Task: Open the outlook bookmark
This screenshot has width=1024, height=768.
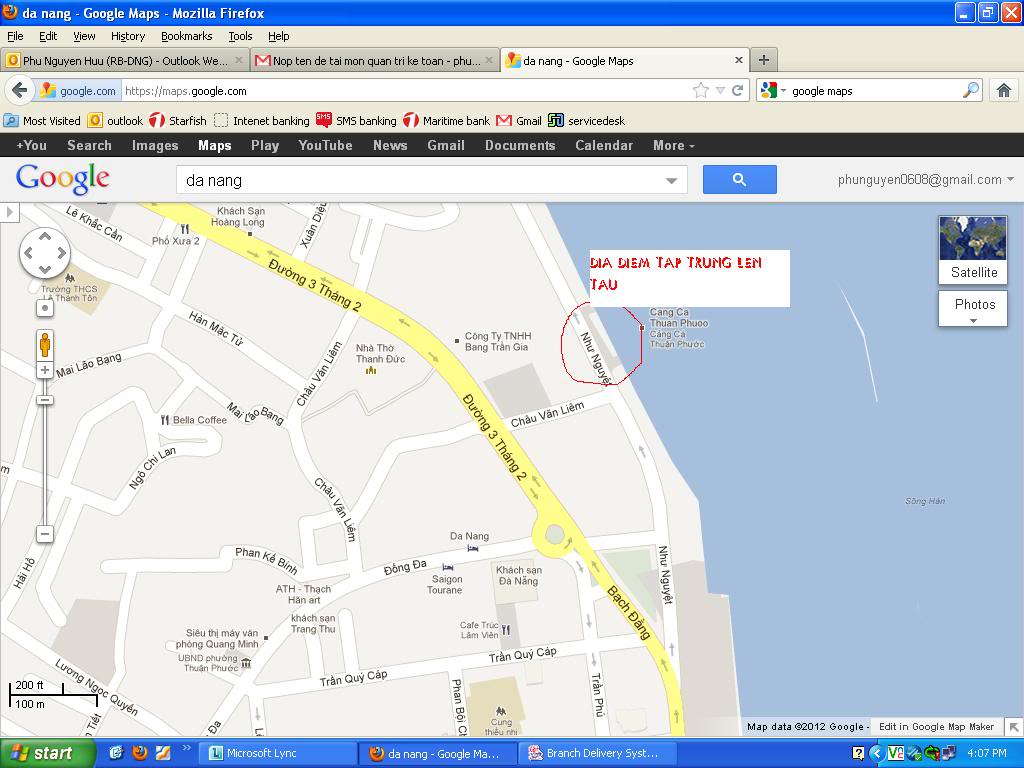Action: point(116,120)
